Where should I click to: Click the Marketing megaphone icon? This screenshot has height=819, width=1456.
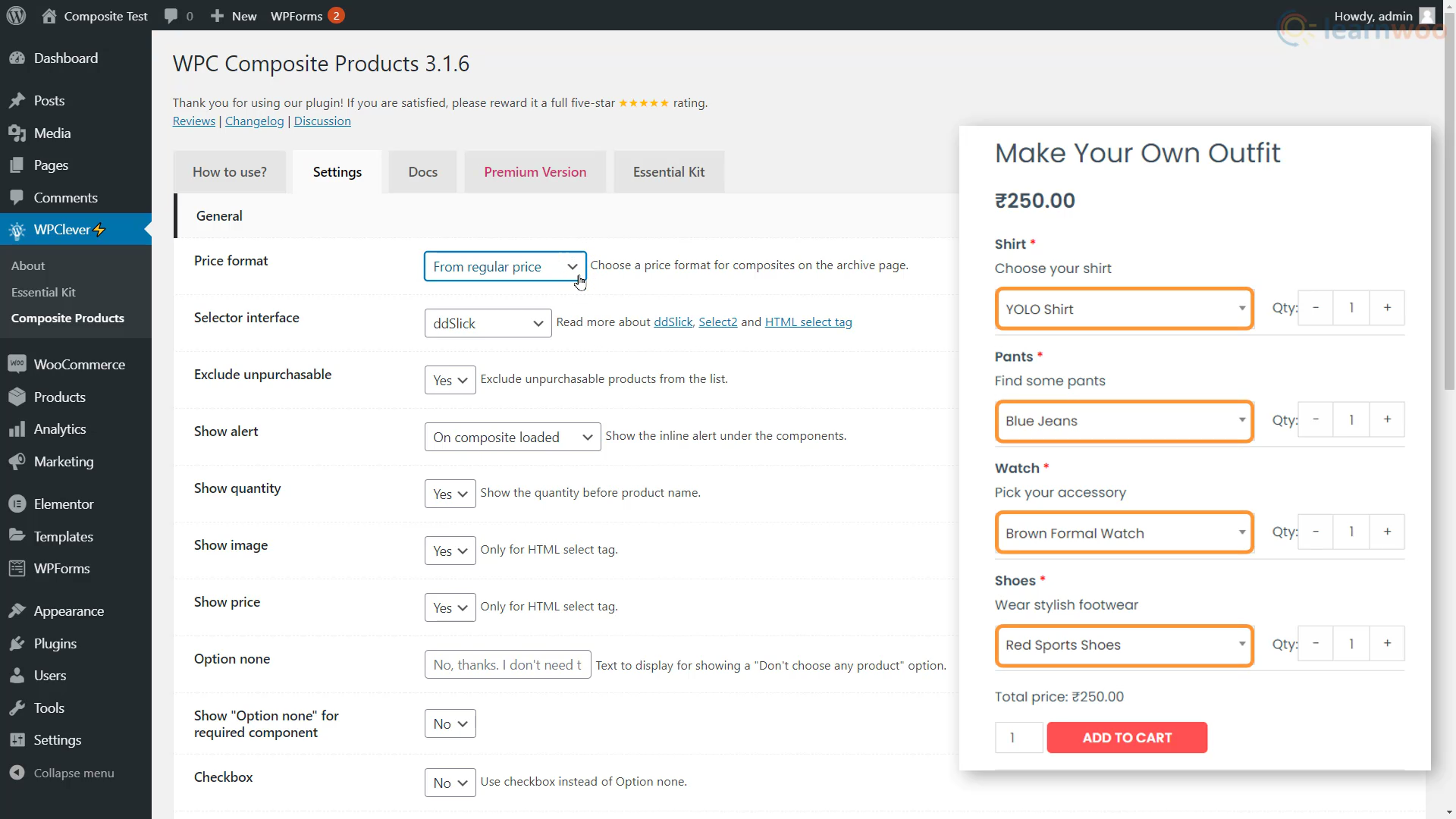(x=17, y=462)
